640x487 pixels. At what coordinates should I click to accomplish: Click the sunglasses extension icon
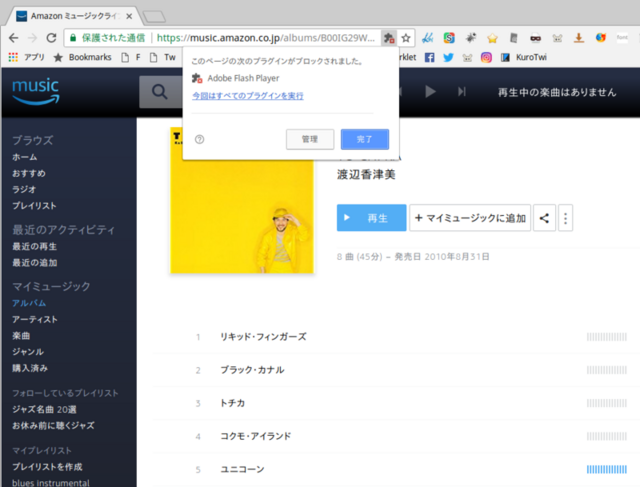[x=536, y=38]
